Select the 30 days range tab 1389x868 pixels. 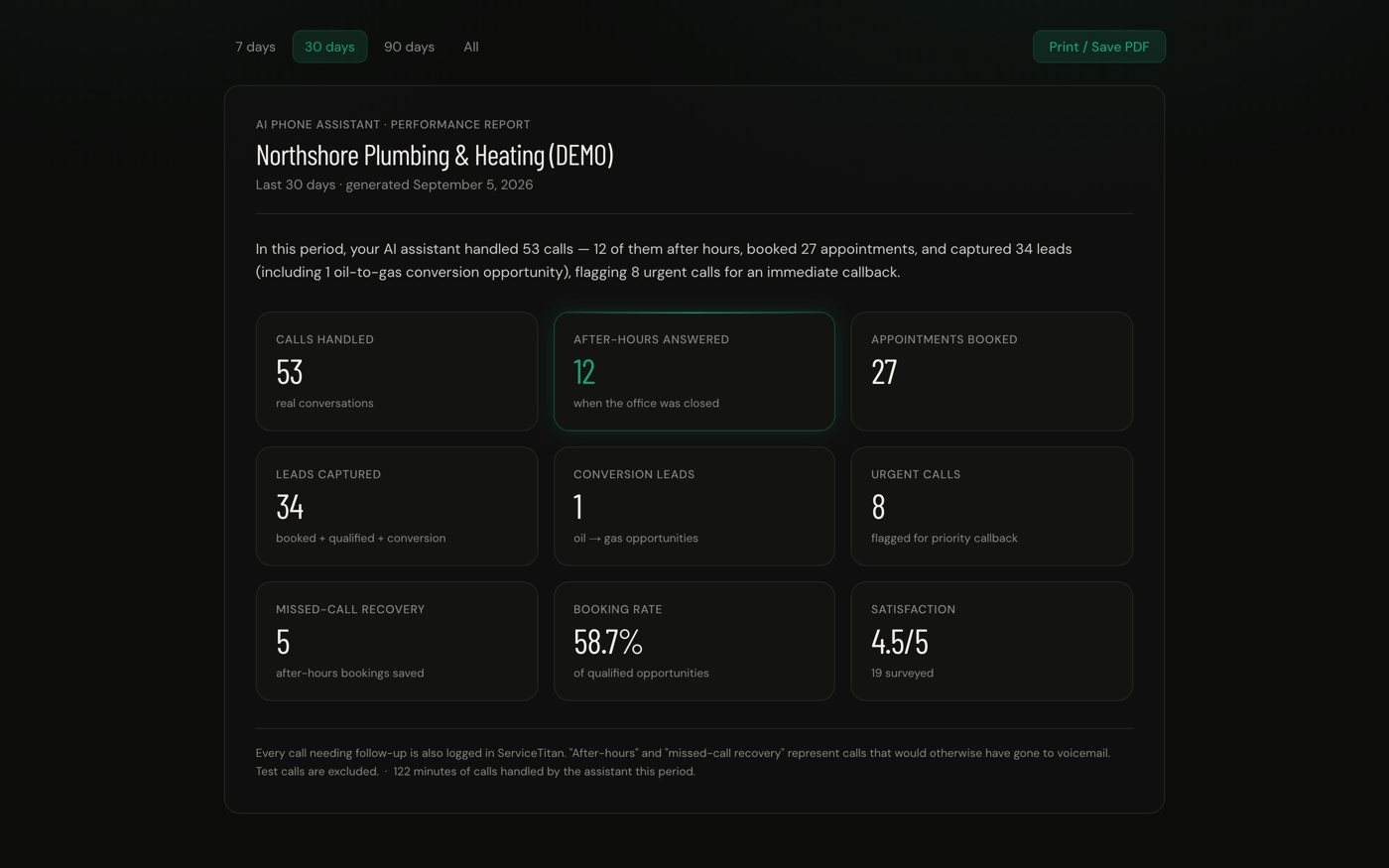[329, 47]
